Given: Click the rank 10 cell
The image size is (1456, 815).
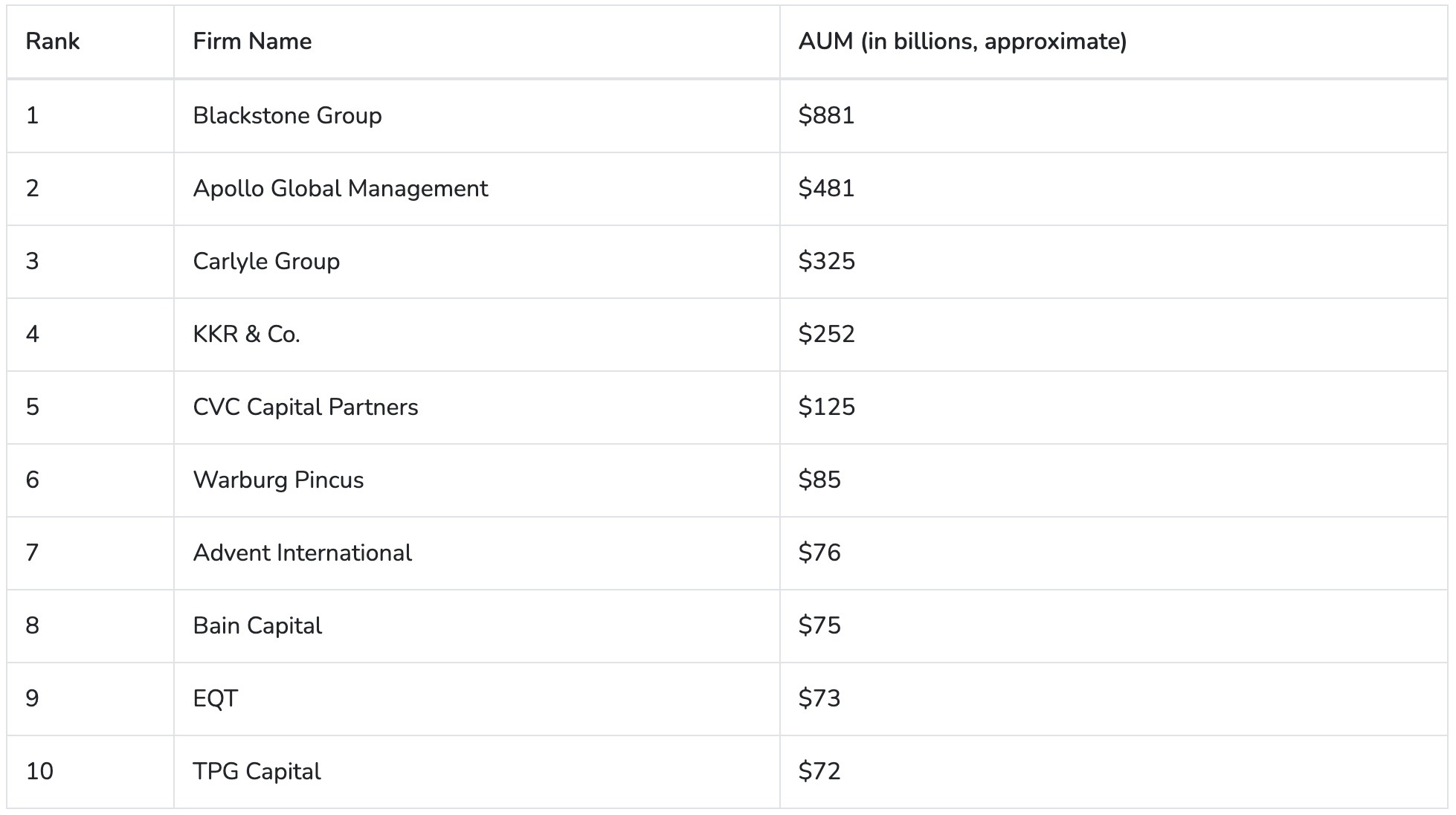Looking at the screenshot, I should (x=39, y=772).
